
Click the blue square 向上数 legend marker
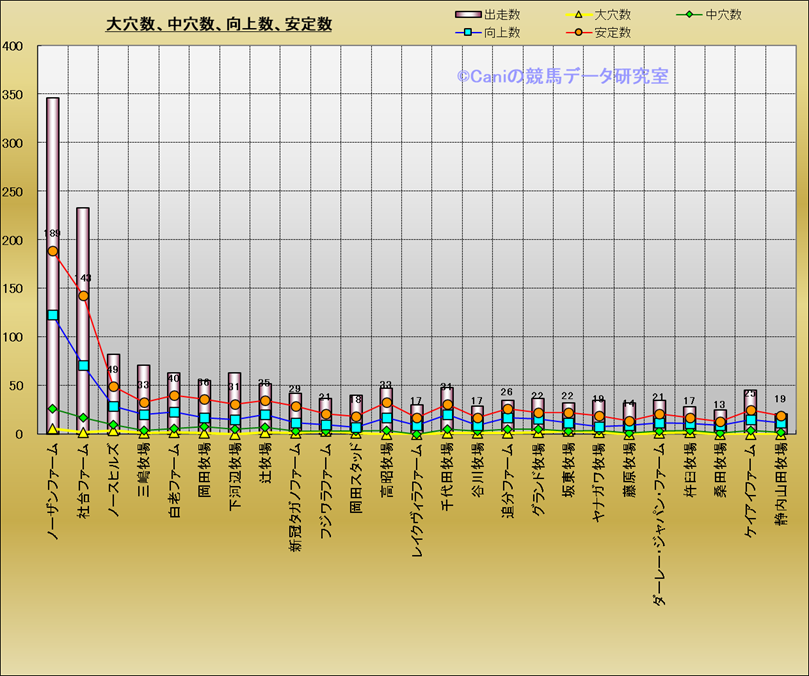pos(467,32)
